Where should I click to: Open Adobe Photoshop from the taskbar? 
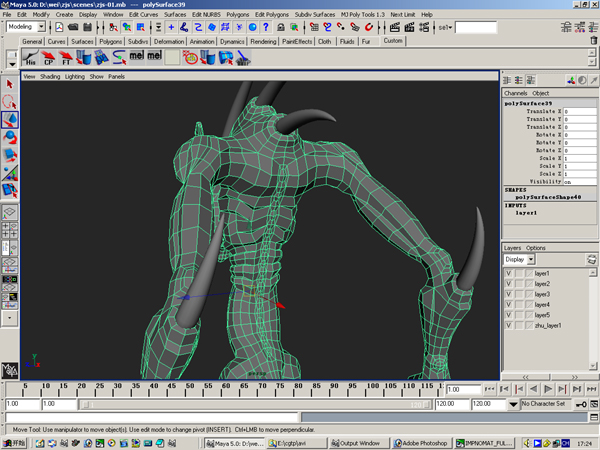pyautogui.click(x=421, y=443)
